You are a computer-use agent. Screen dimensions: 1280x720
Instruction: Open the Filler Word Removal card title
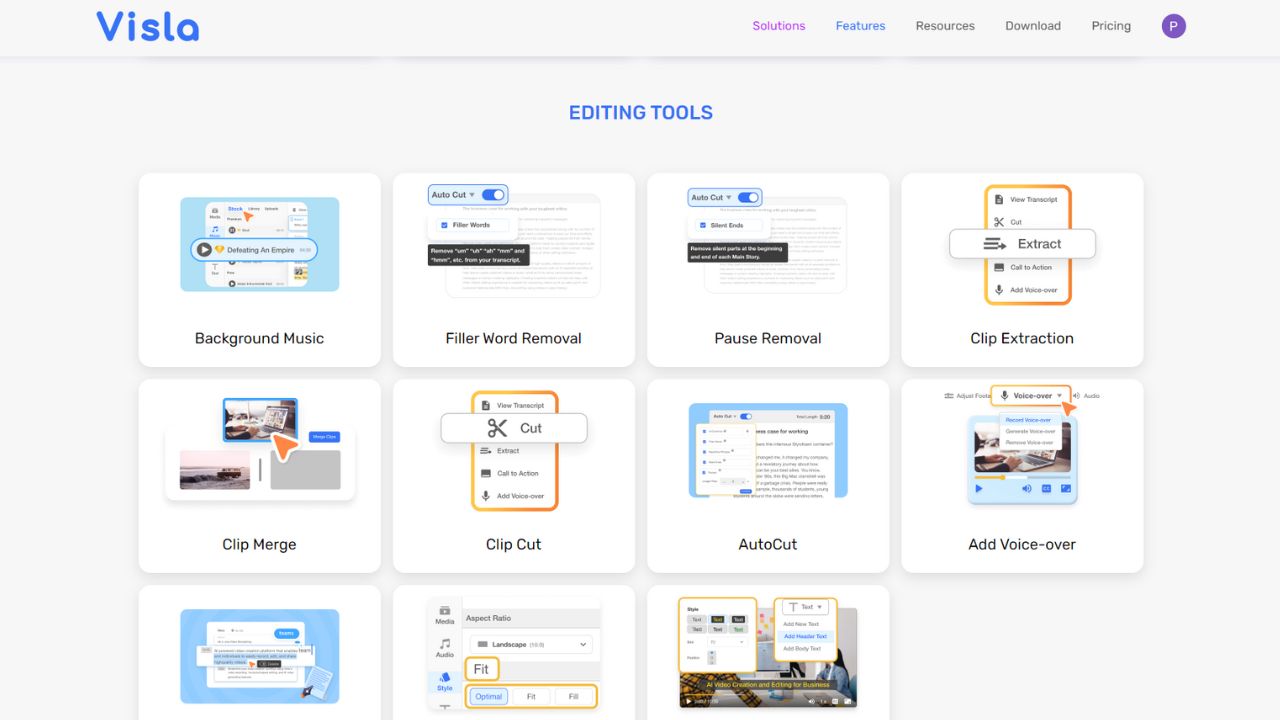point(514,338)
